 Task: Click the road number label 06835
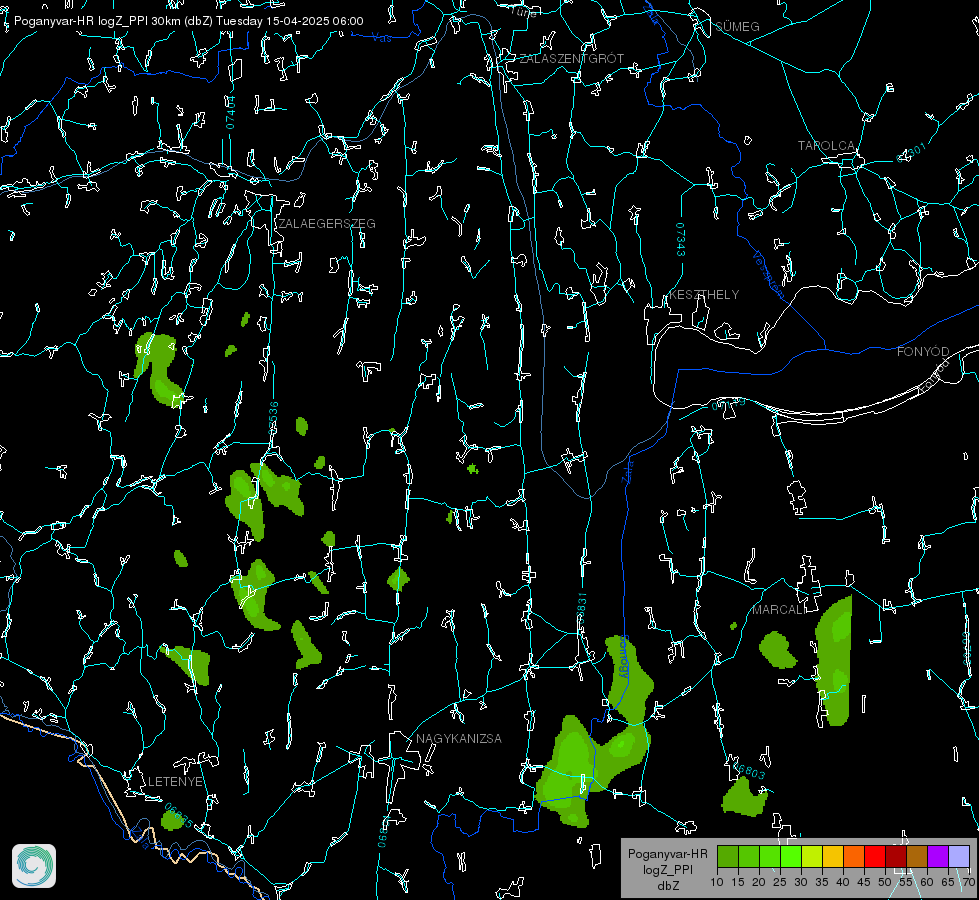(x=179, y=815)
